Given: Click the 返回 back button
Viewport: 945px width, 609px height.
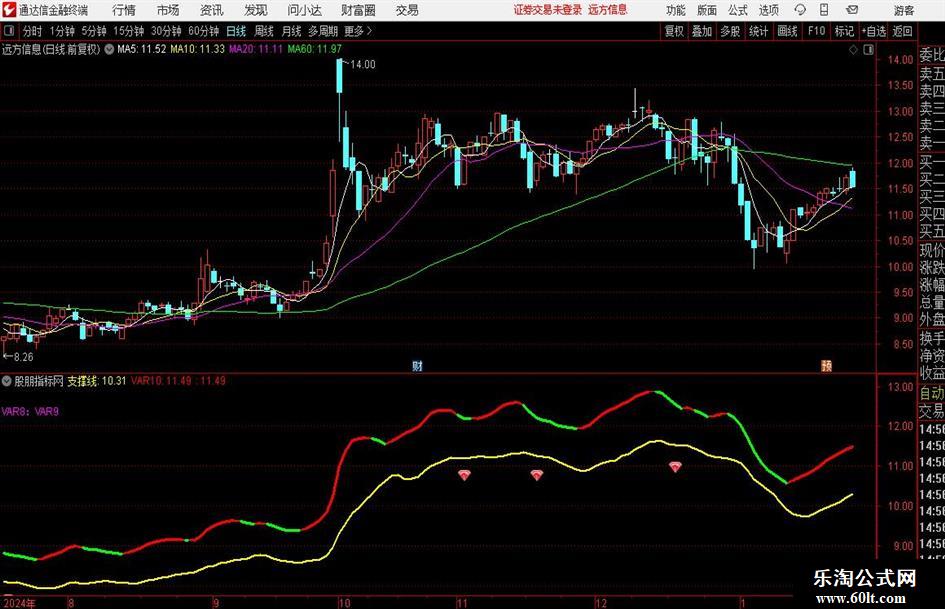Looking at the screenshot, I should [902, 31].
